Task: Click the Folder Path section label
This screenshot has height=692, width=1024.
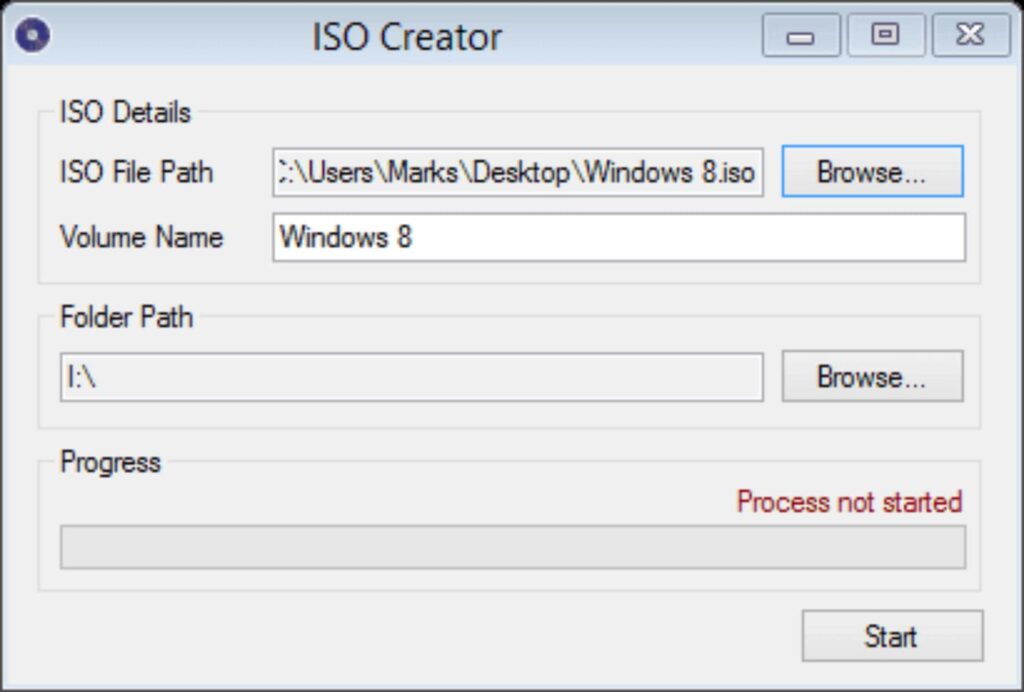Action: [x=126, y=317]
